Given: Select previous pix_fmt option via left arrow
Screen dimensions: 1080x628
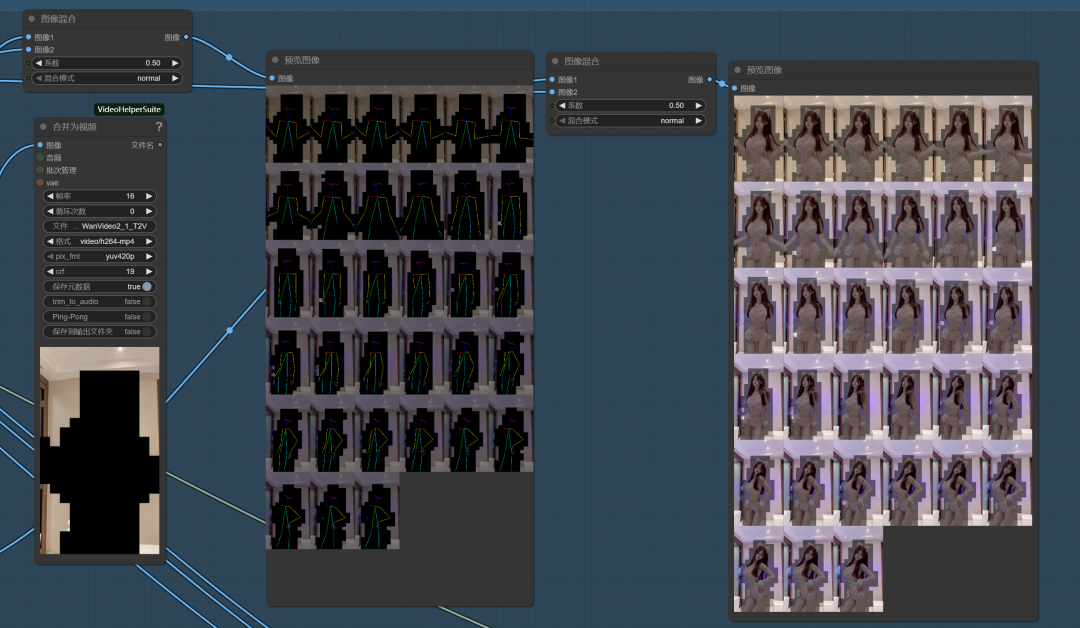Looking at the screenshot, I should pos(50,256).
